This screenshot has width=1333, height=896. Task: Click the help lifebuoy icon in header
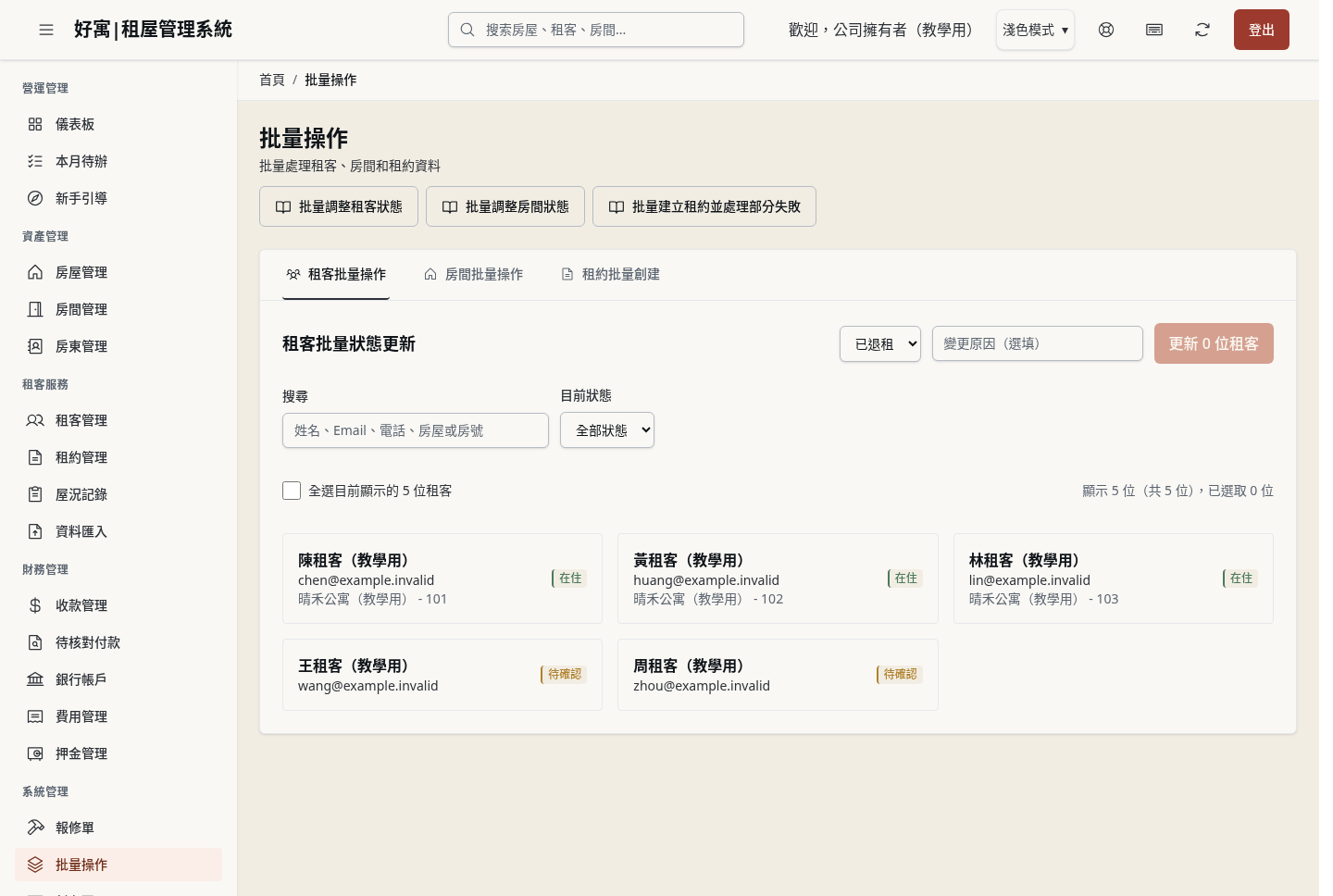pyautogui.click(x=1106, y=30)
